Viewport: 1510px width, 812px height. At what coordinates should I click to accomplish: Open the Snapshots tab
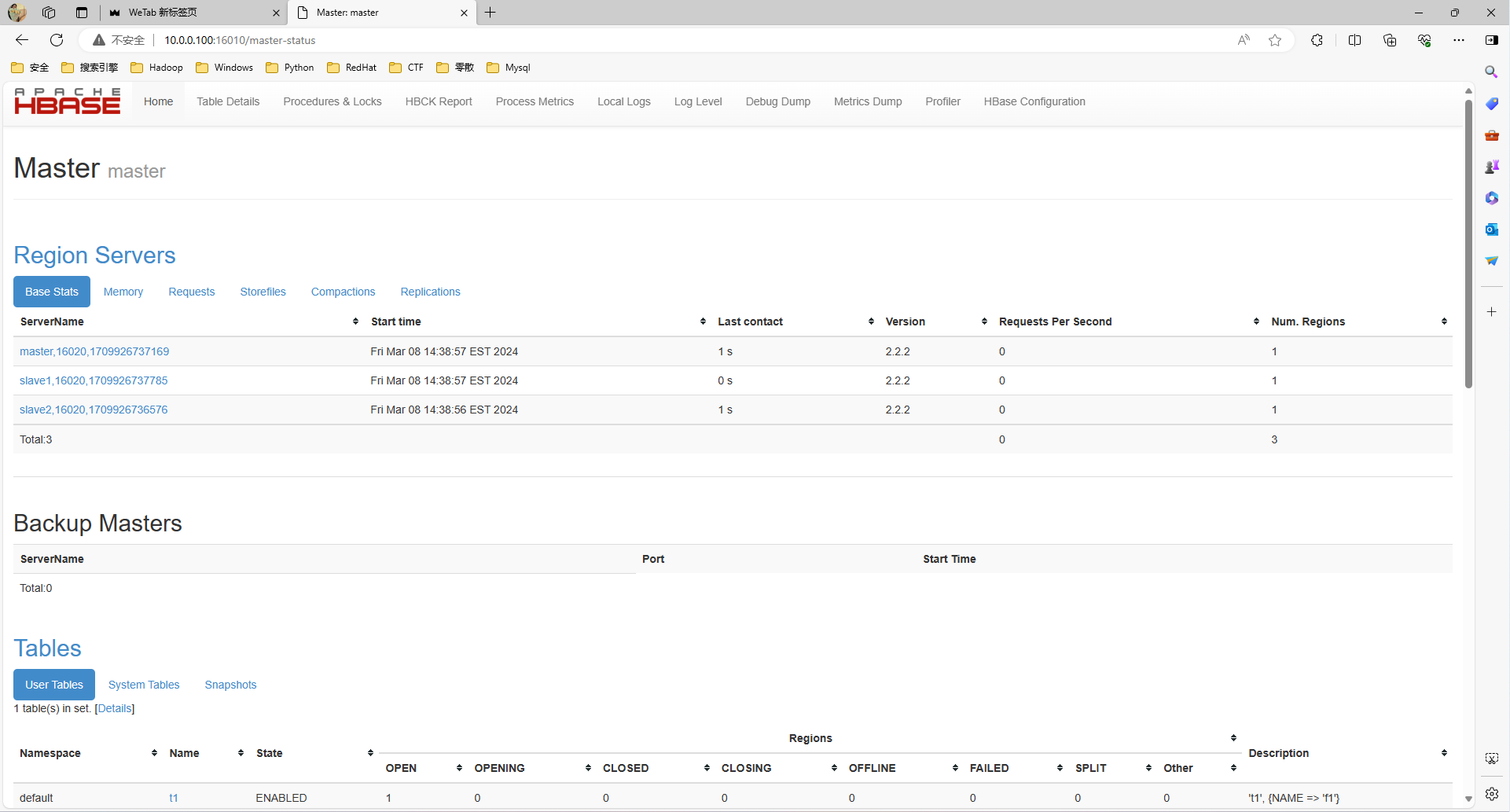pyautogui.click(x=230, y=685)
